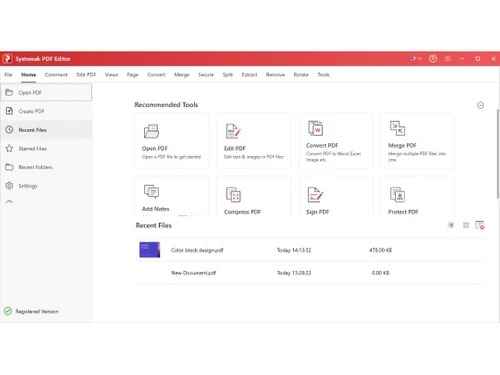The width and height of the screenshot is (500, 375).
Task: Open the Secure tab
Action: 206,75
